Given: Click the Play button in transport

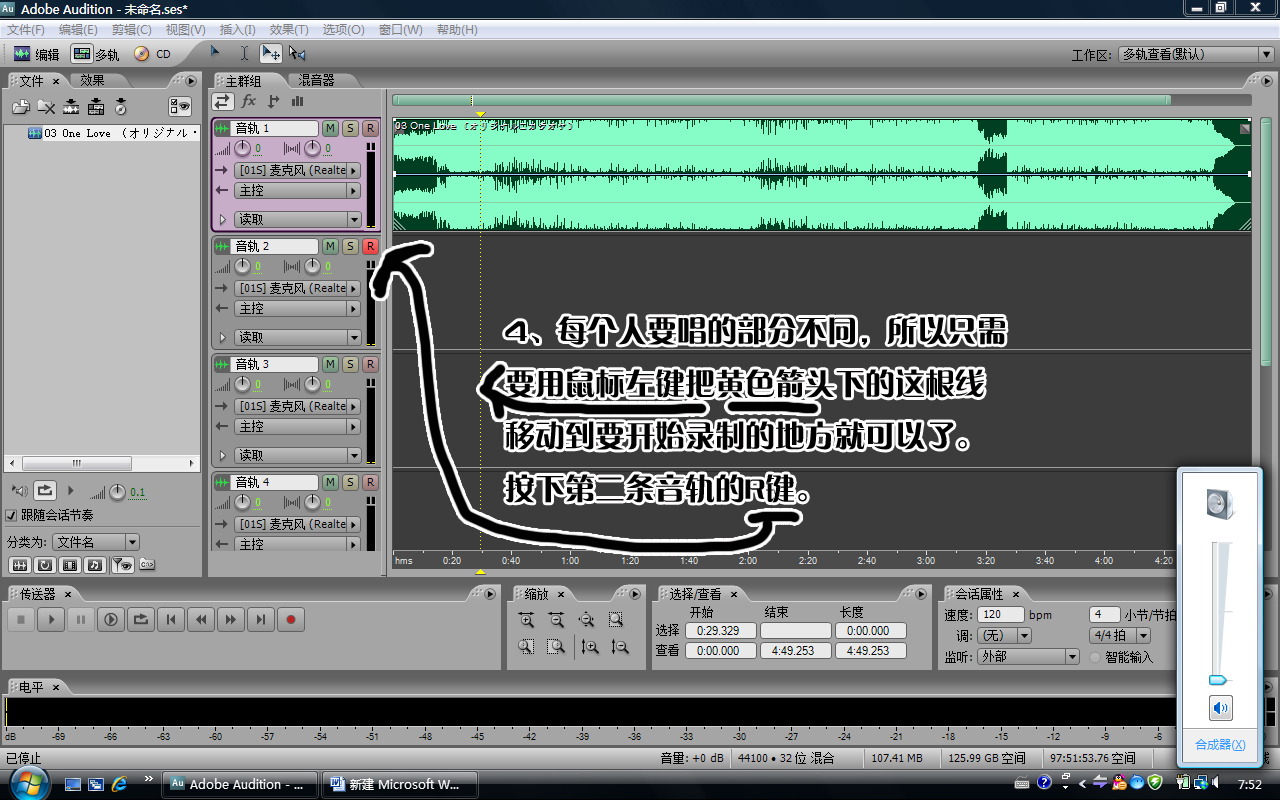Looking at the screenshot, I should (51, 620).
